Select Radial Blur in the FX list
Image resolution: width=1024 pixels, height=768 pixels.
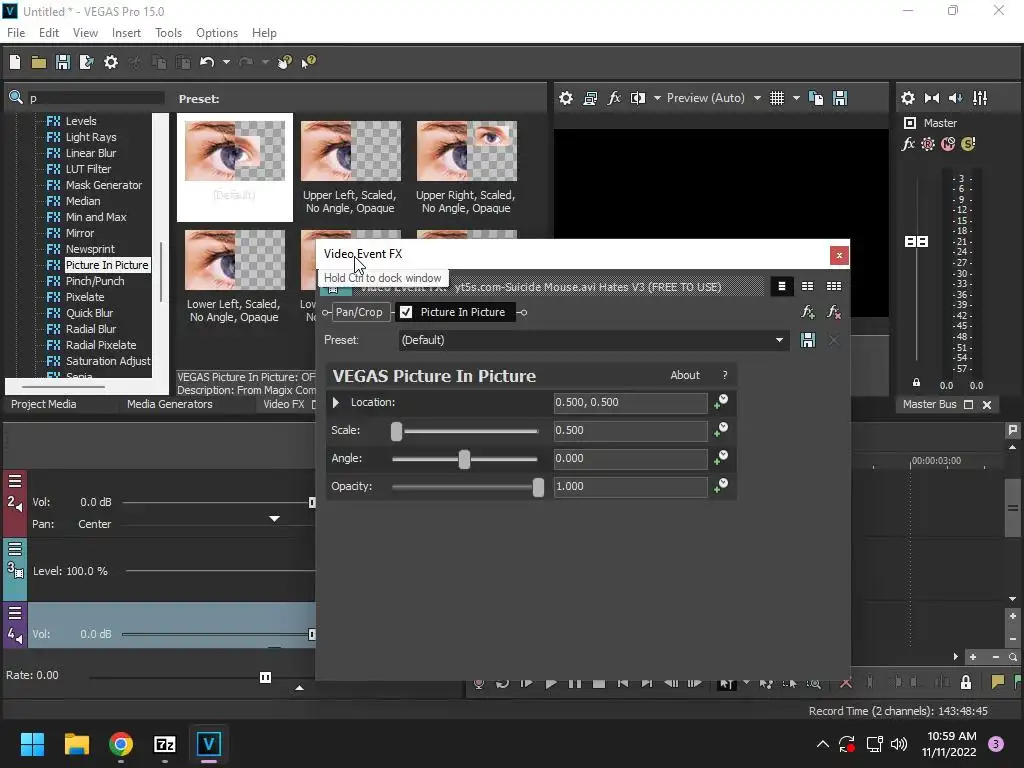coord(91,329)
